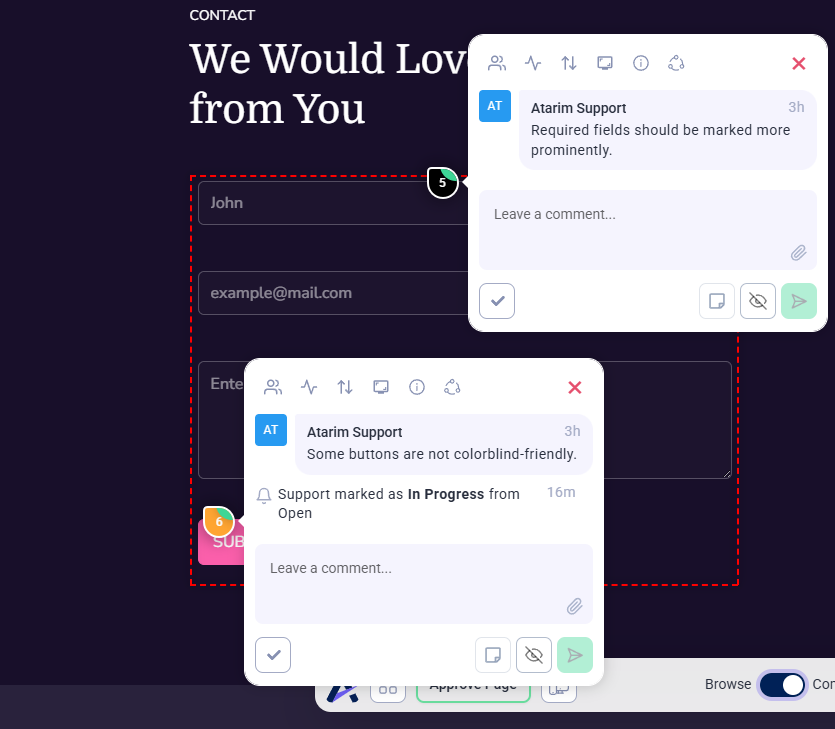Open status pulse menu in colorblind-friendly popup
Screen dimensions: 835x729
pyautogui.click(x=309, y=387)
